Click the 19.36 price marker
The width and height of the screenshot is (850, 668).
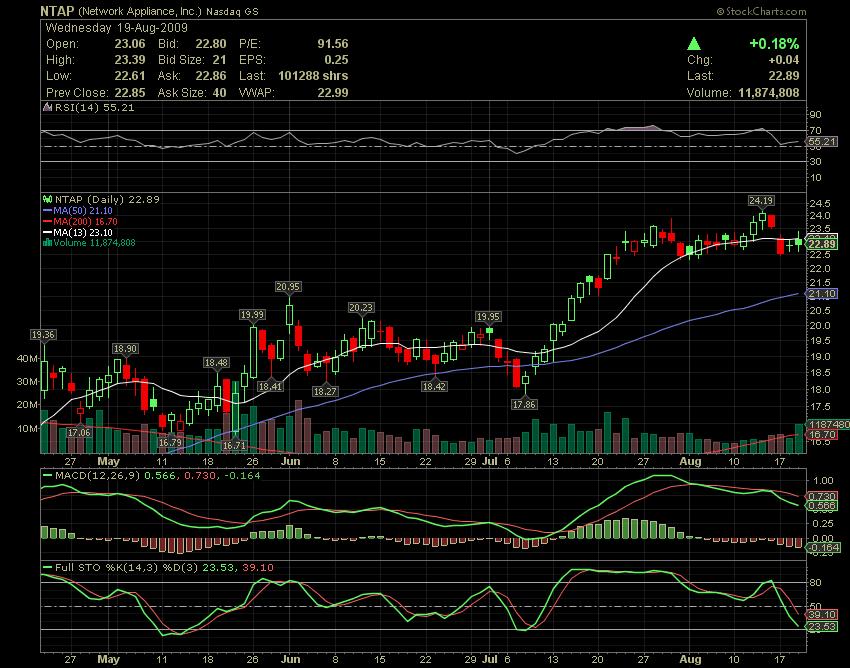(43, 335)
